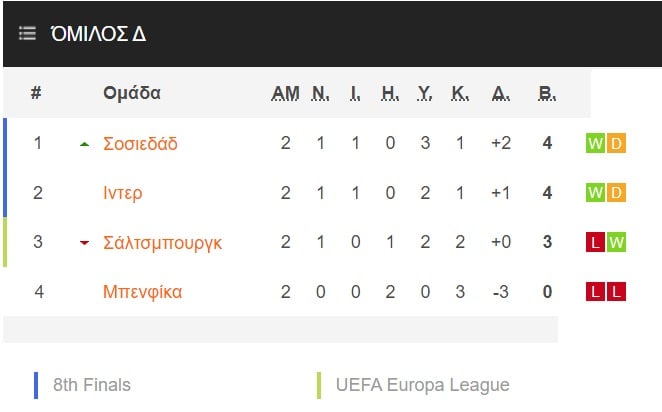Open the Μπενφίκα team page
Screen dimensions: 662x412
coord(143,292)
